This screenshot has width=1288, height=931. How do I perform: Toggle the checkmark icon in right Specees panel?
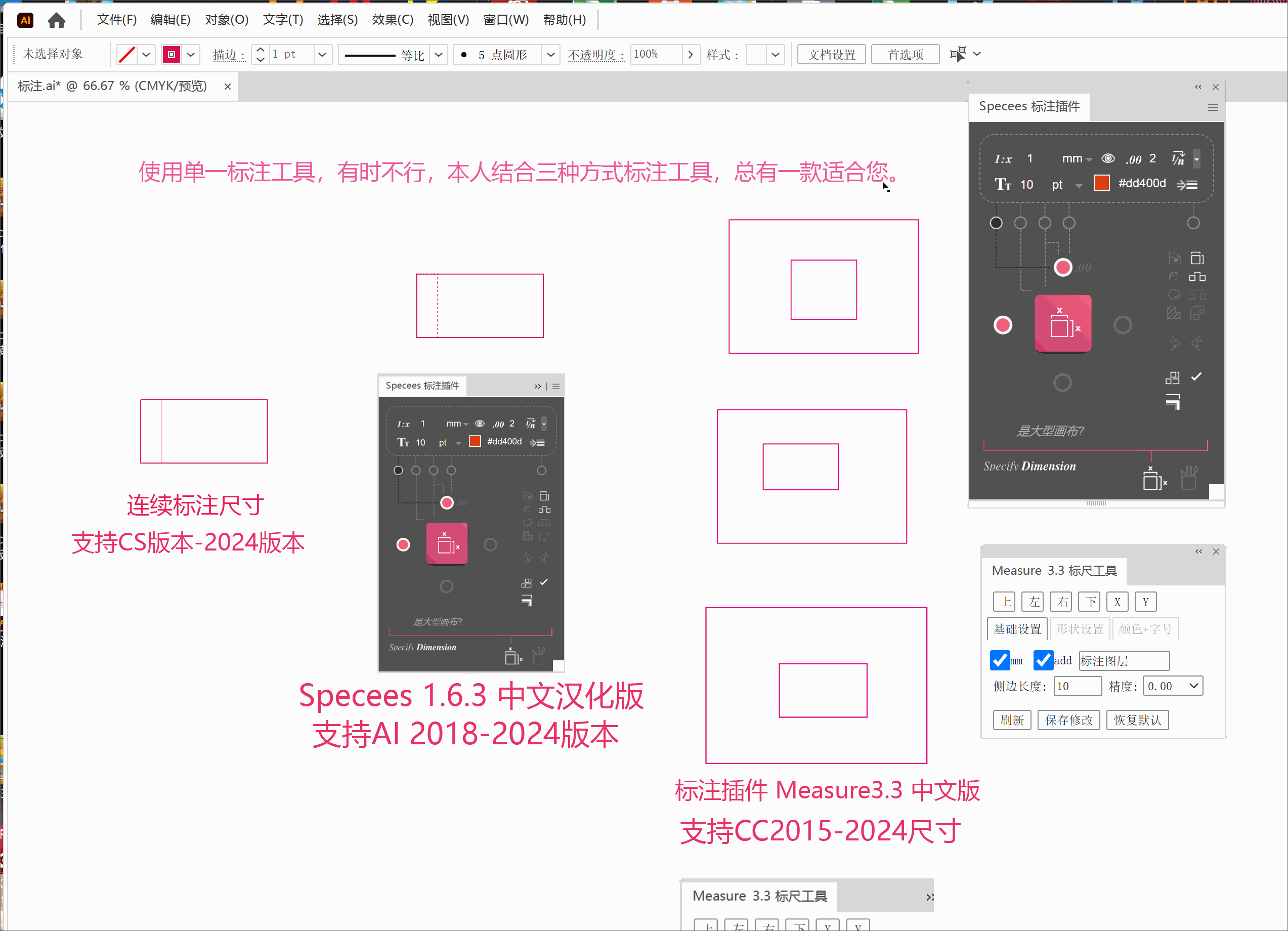point(1196,376)
